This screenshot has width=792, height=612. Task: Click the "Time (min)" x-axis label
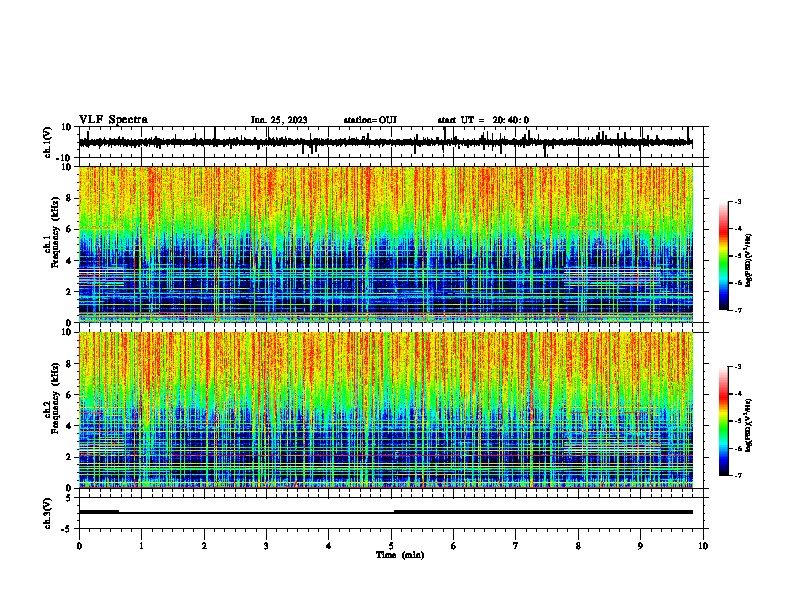[x=400, y=555]
